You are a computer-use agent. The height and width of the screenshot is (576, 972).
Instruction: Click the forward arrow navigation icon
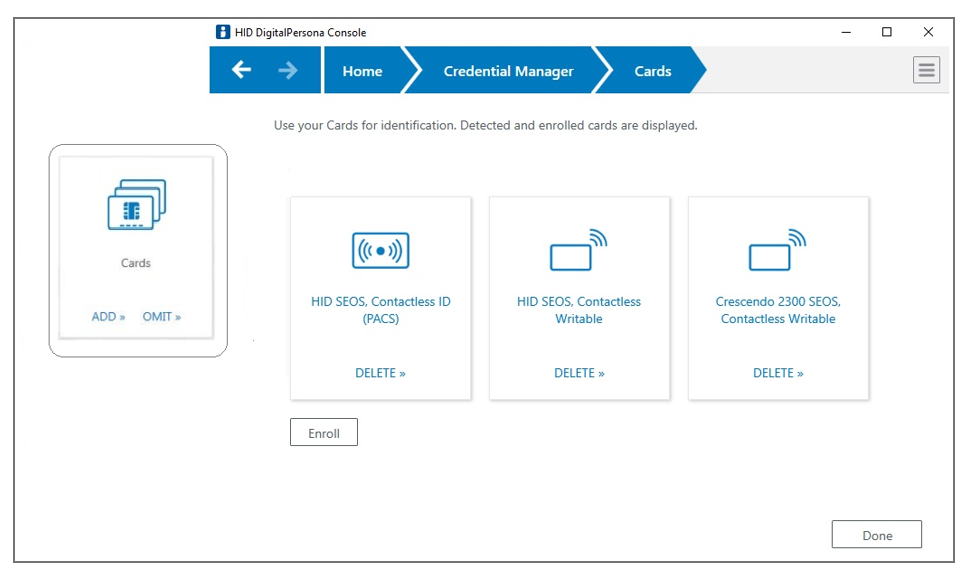(x=286, y=70)
